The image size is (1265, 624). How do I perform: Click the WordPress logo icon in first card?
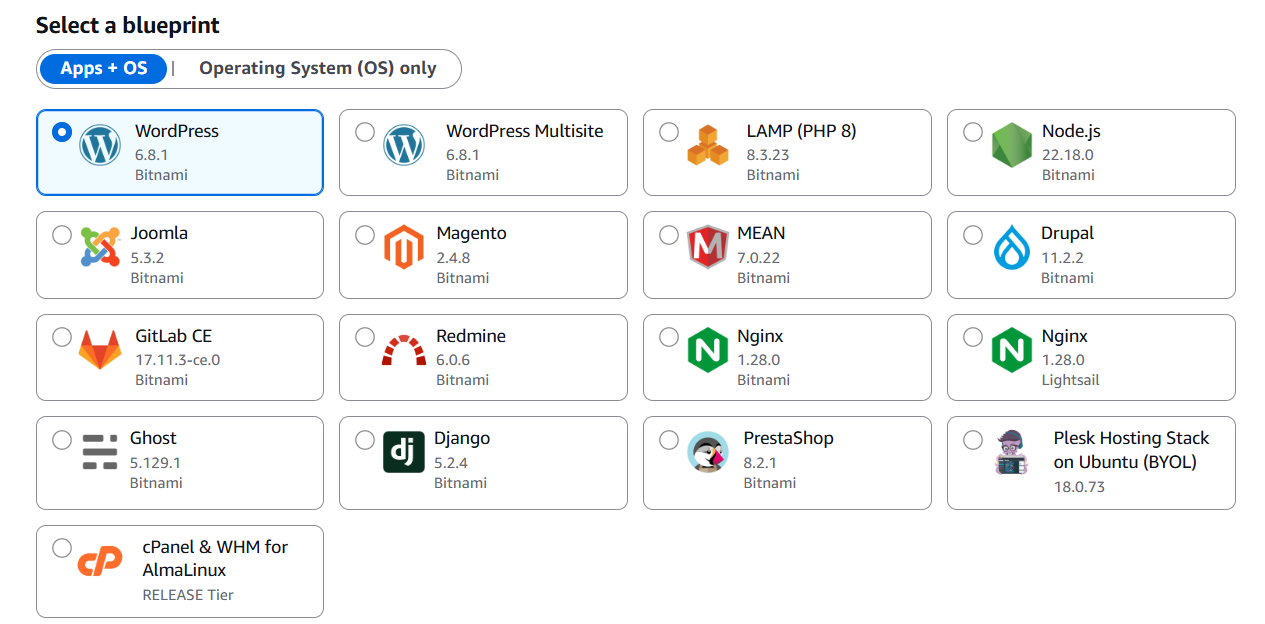tap(100, 145)
